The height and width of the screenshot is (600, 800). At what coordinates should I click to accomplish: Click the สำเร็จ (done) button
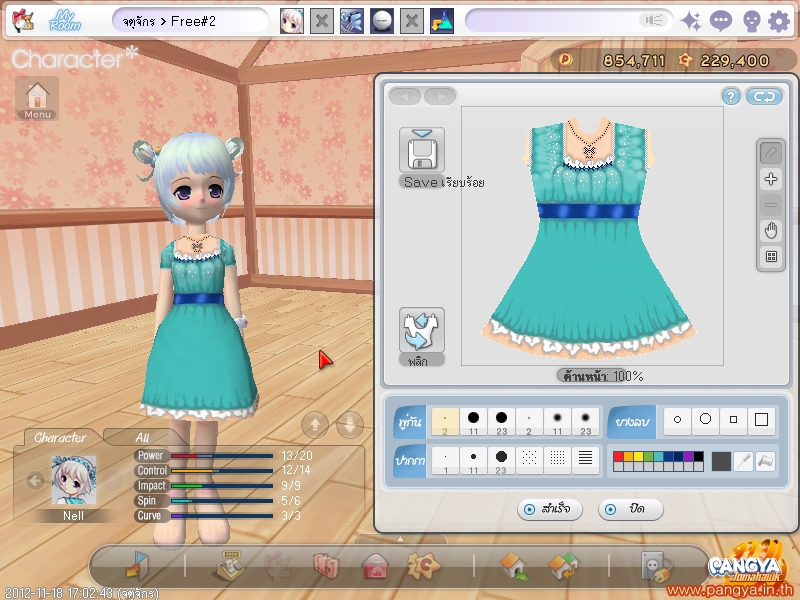(x=549, y=509)
